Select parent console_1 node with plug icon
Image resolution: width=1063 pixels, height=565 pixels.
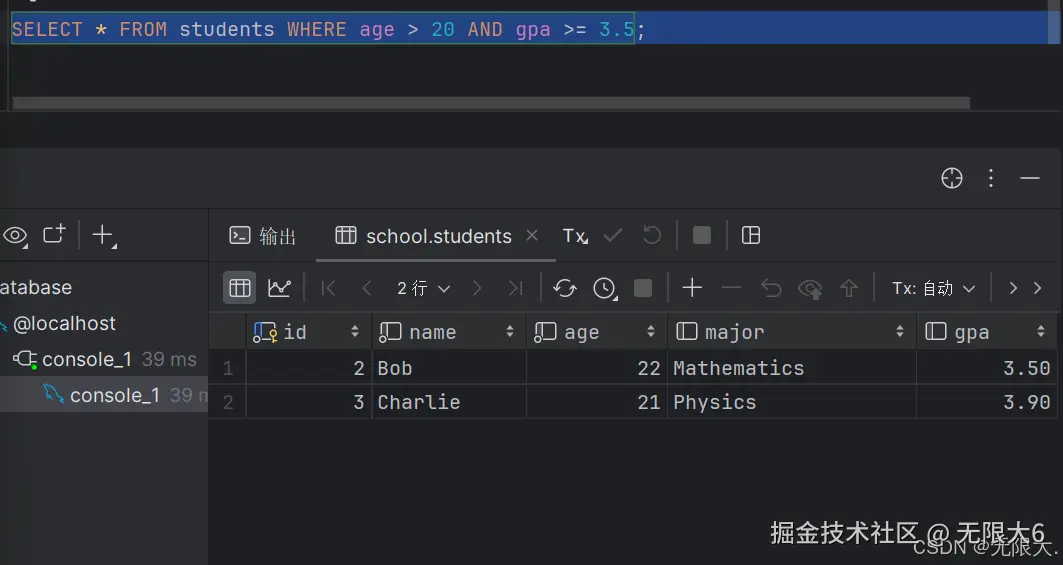pos(104,359)
